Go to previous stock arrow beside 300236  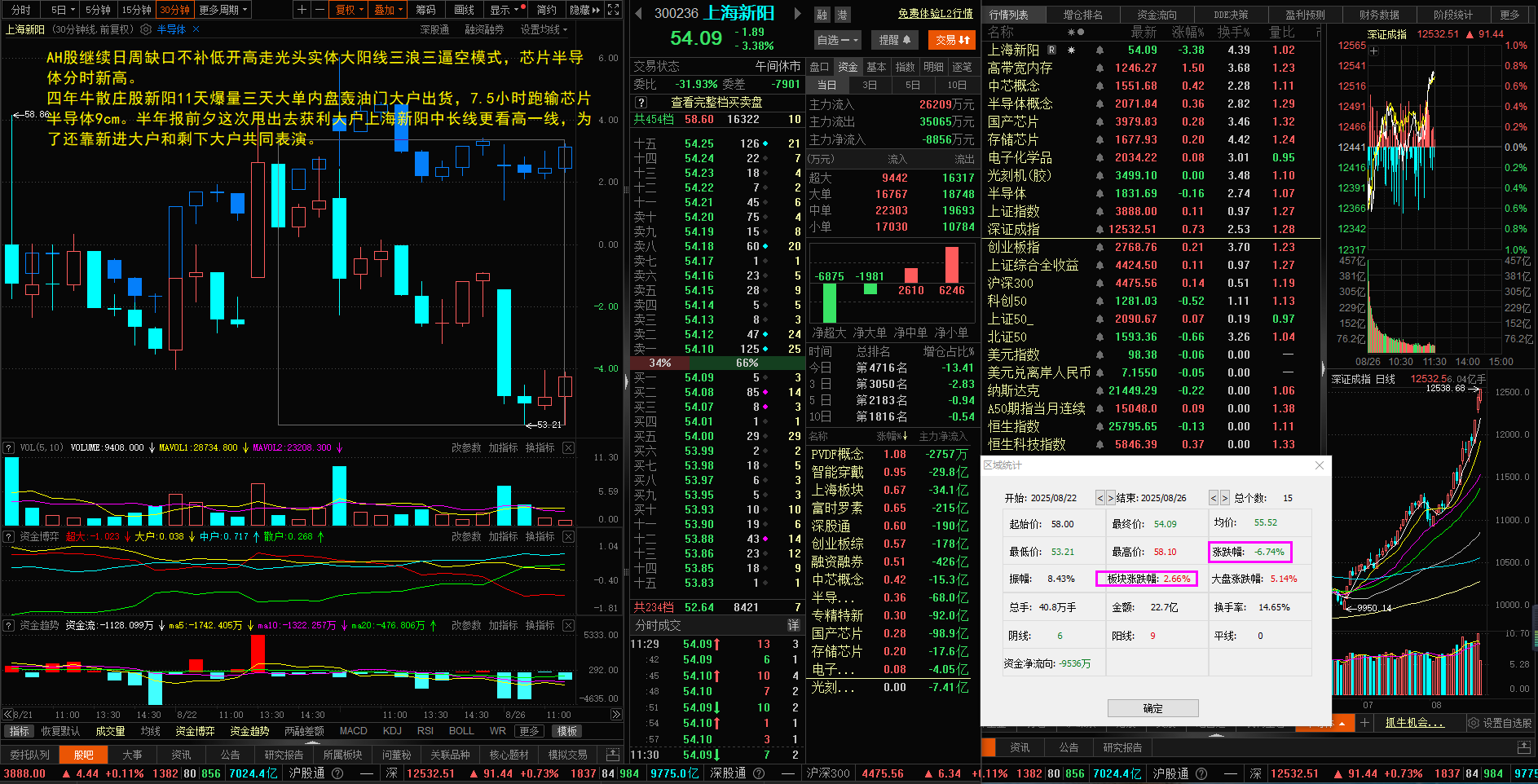[x=638, y=14]
